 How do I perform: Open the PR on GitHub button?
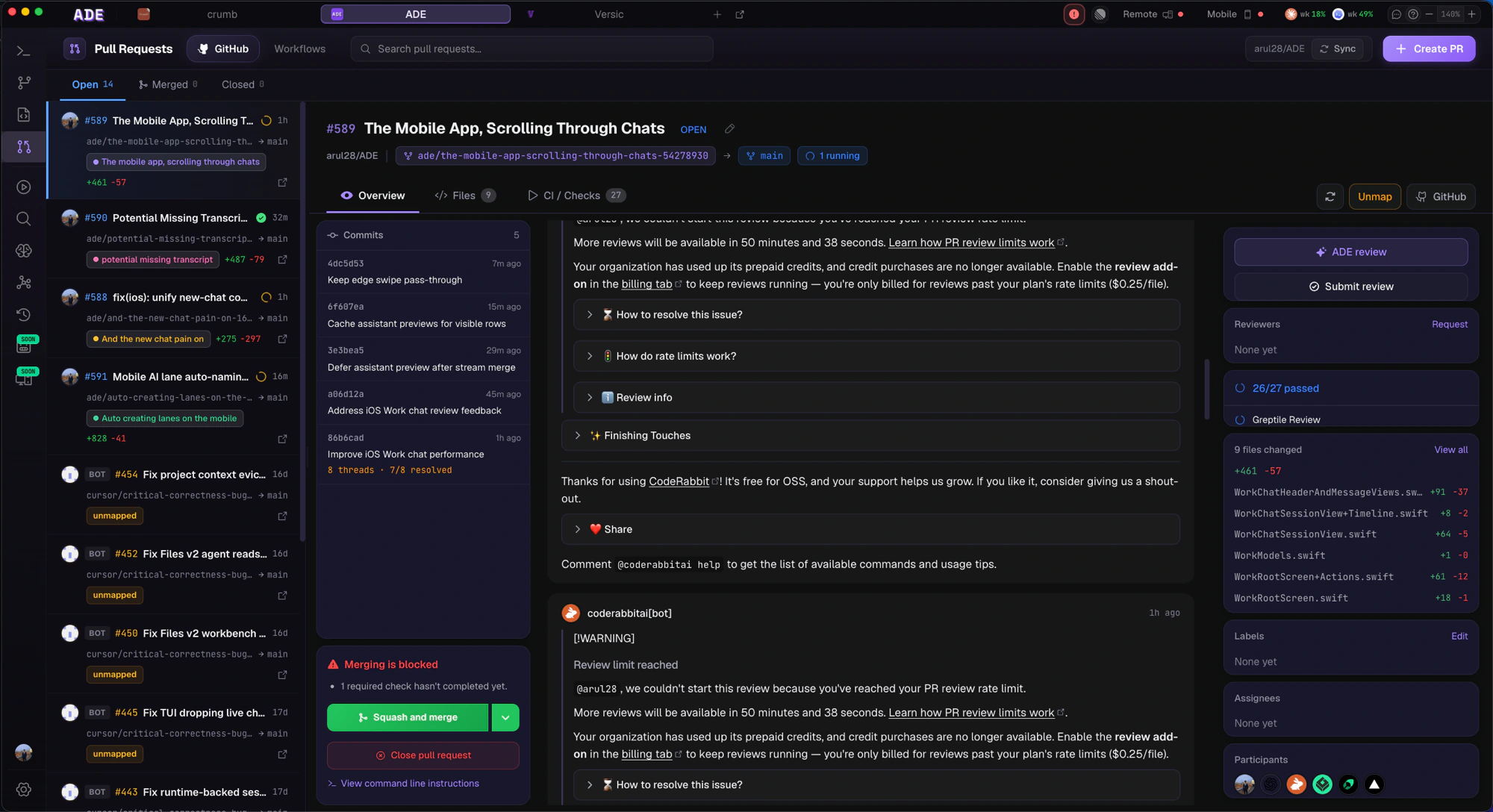pos(1441,197)
